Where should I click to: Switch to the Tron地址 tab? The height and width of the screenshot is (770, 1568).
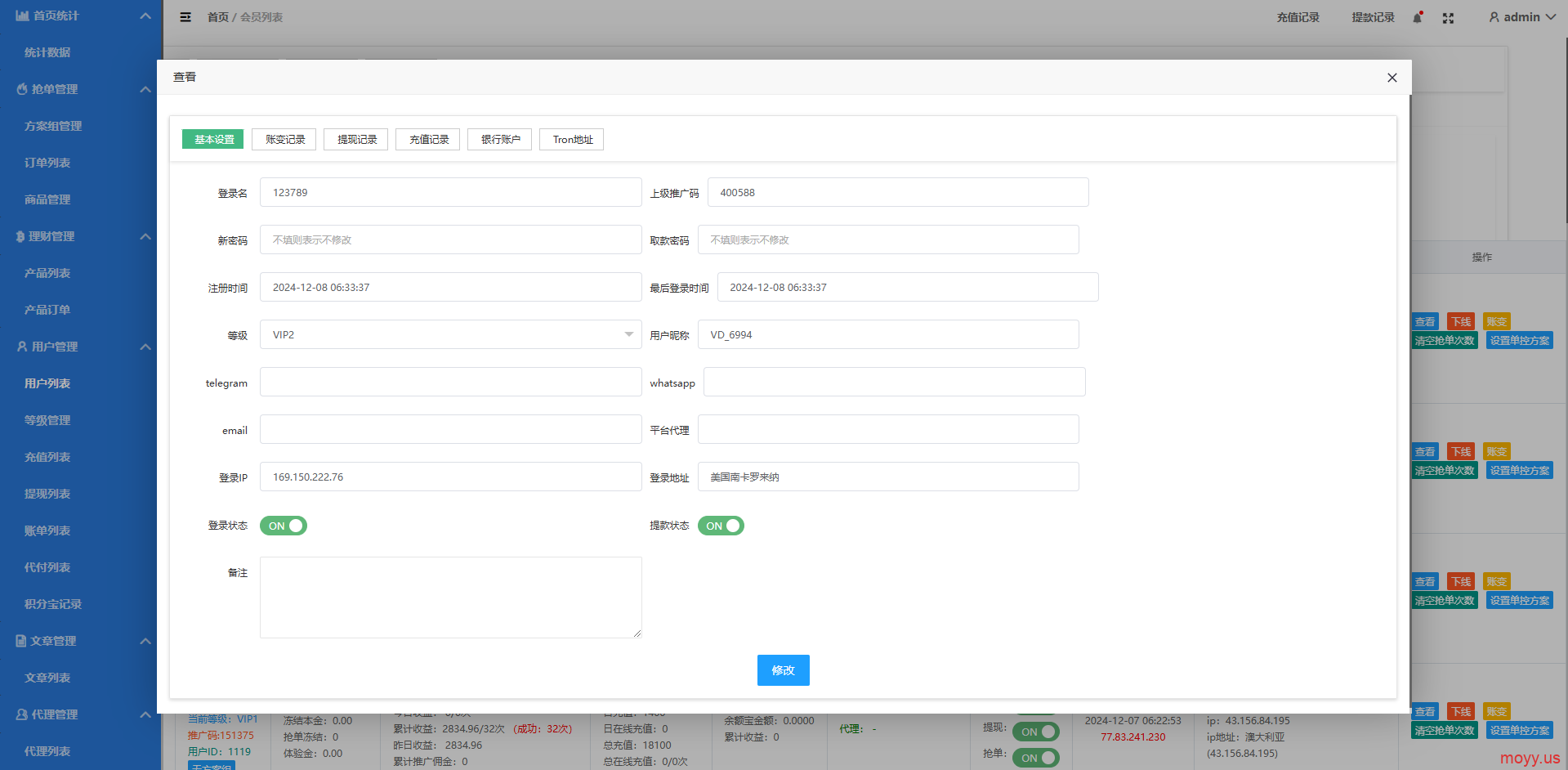573,140
